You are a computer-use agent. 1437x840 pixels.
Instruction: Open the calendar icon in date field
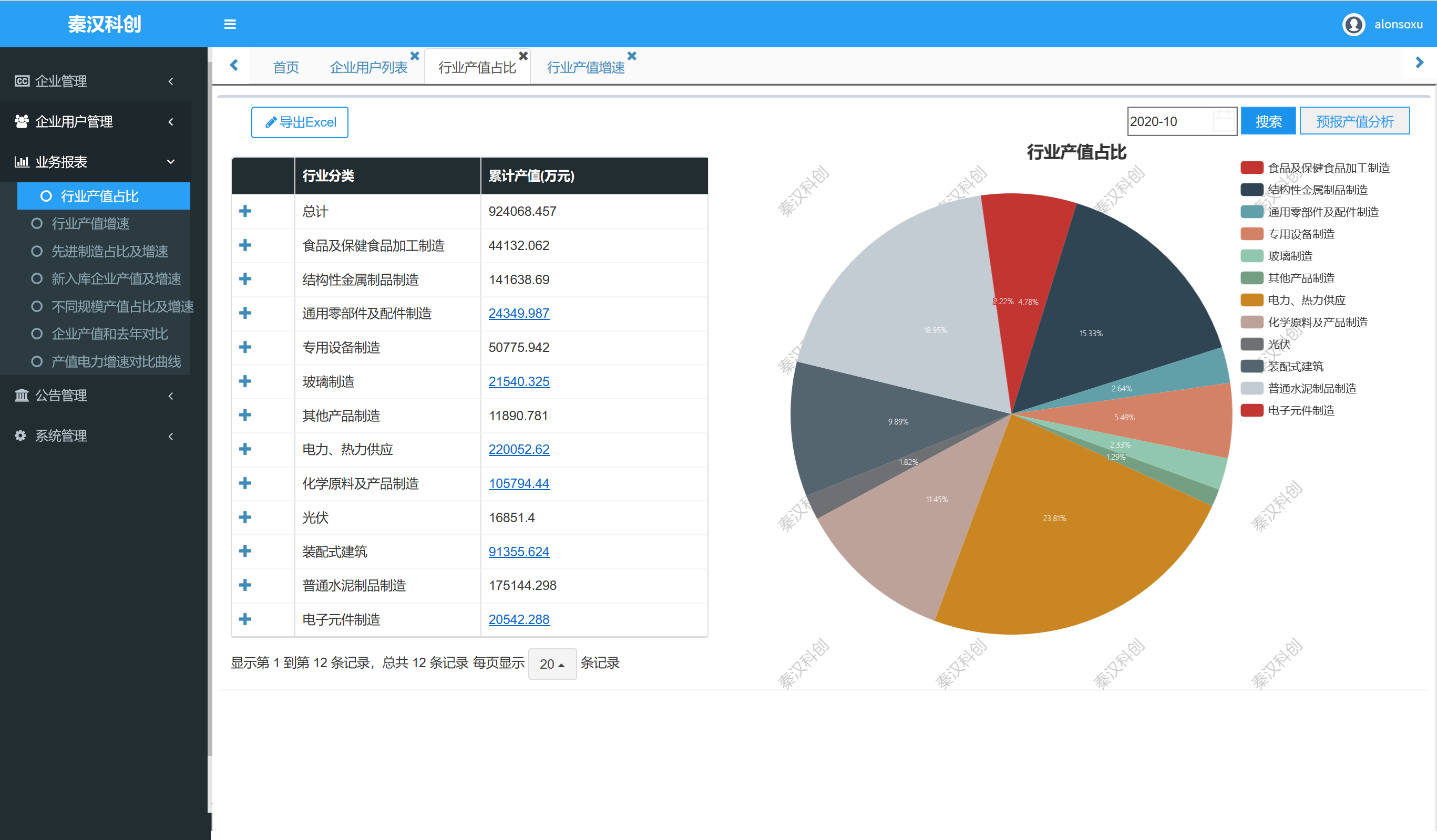[1223, 121]
